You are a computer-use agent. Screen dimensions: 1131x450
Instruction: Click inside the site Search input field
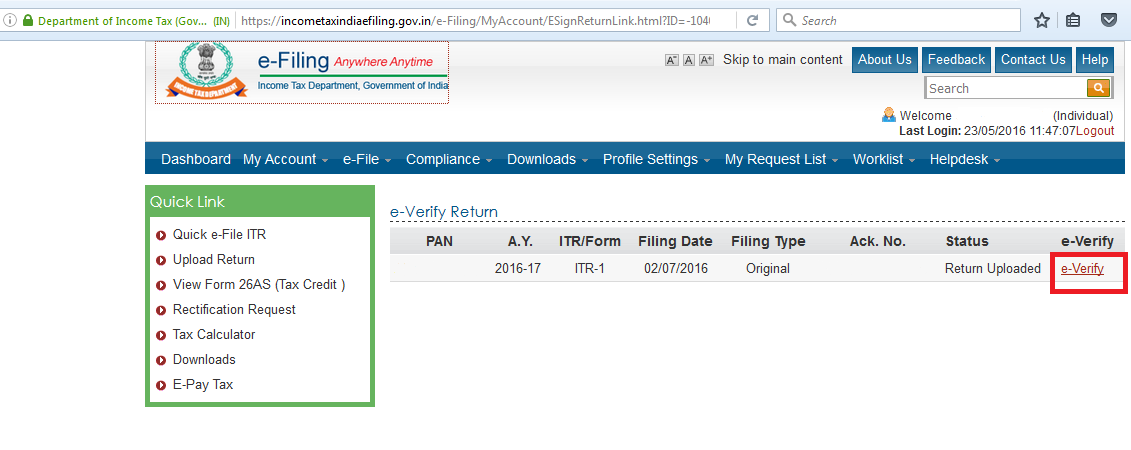[1005, 88]
